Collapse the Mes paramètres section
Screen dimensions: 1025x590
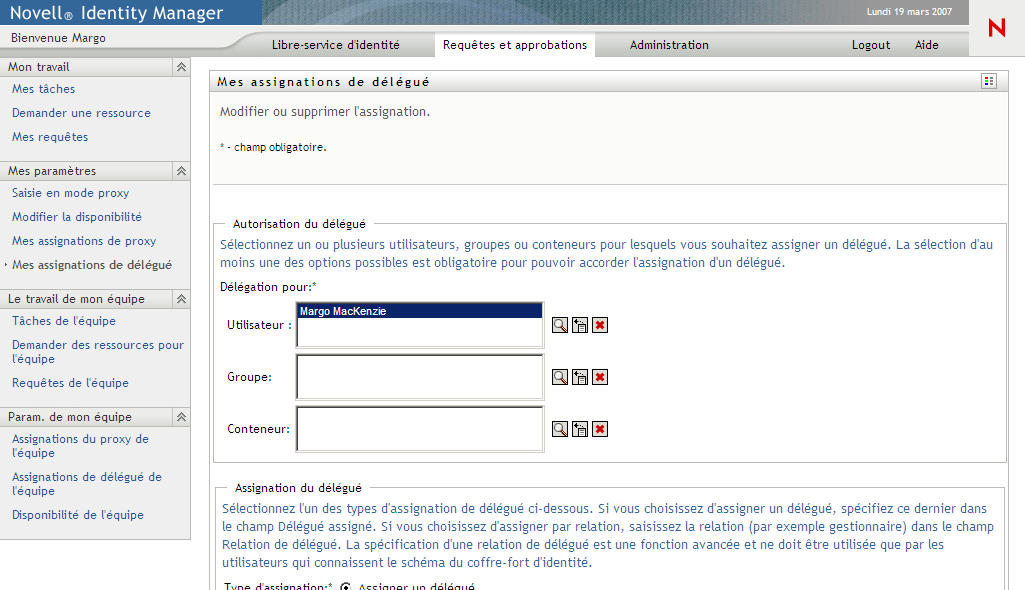click(181, 170)
